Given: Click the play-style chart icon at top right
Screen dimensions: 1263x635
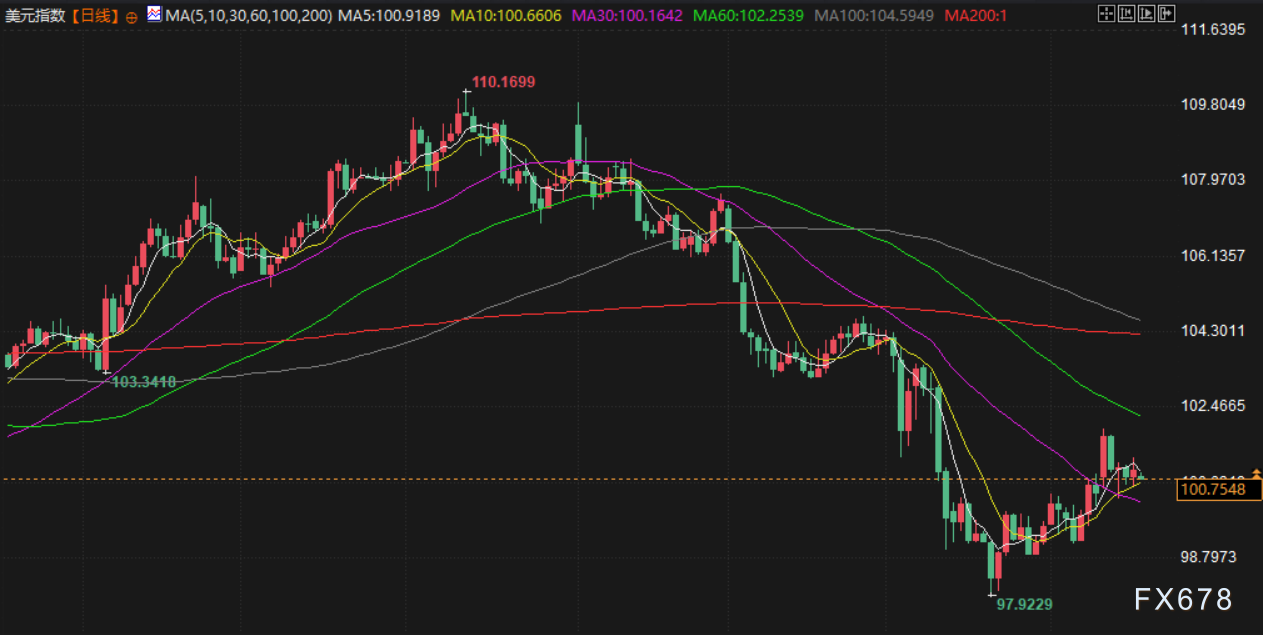Looking at the screenshot, I should tap(1146, 14).
